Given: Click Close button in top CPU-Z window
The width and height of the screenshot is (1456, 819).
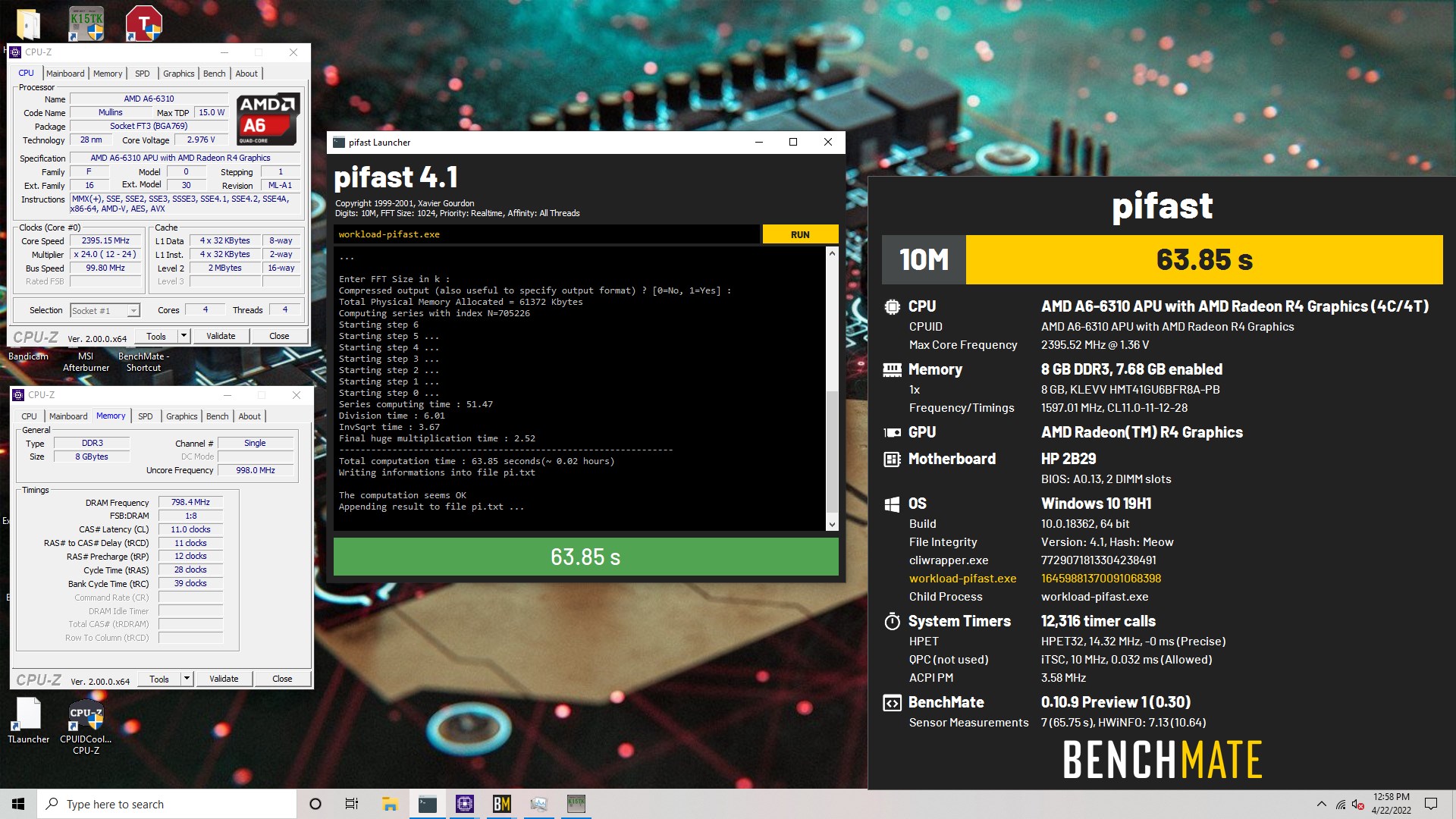Looking at the screenshot, I should coord(279,336).
